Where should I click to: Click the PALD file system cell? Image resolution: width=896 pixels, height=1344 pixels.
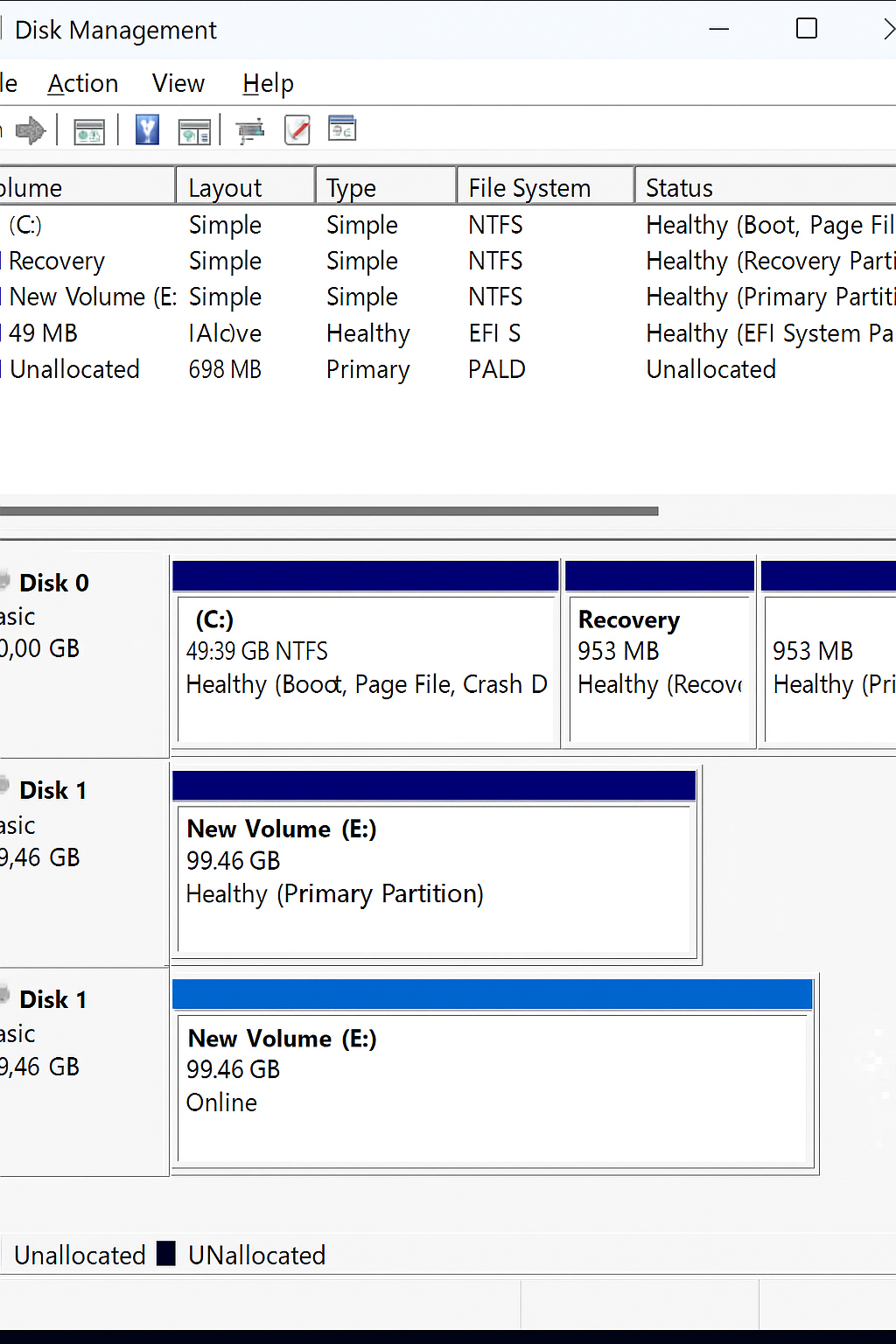pyautogui.click(x=497, y=369)
